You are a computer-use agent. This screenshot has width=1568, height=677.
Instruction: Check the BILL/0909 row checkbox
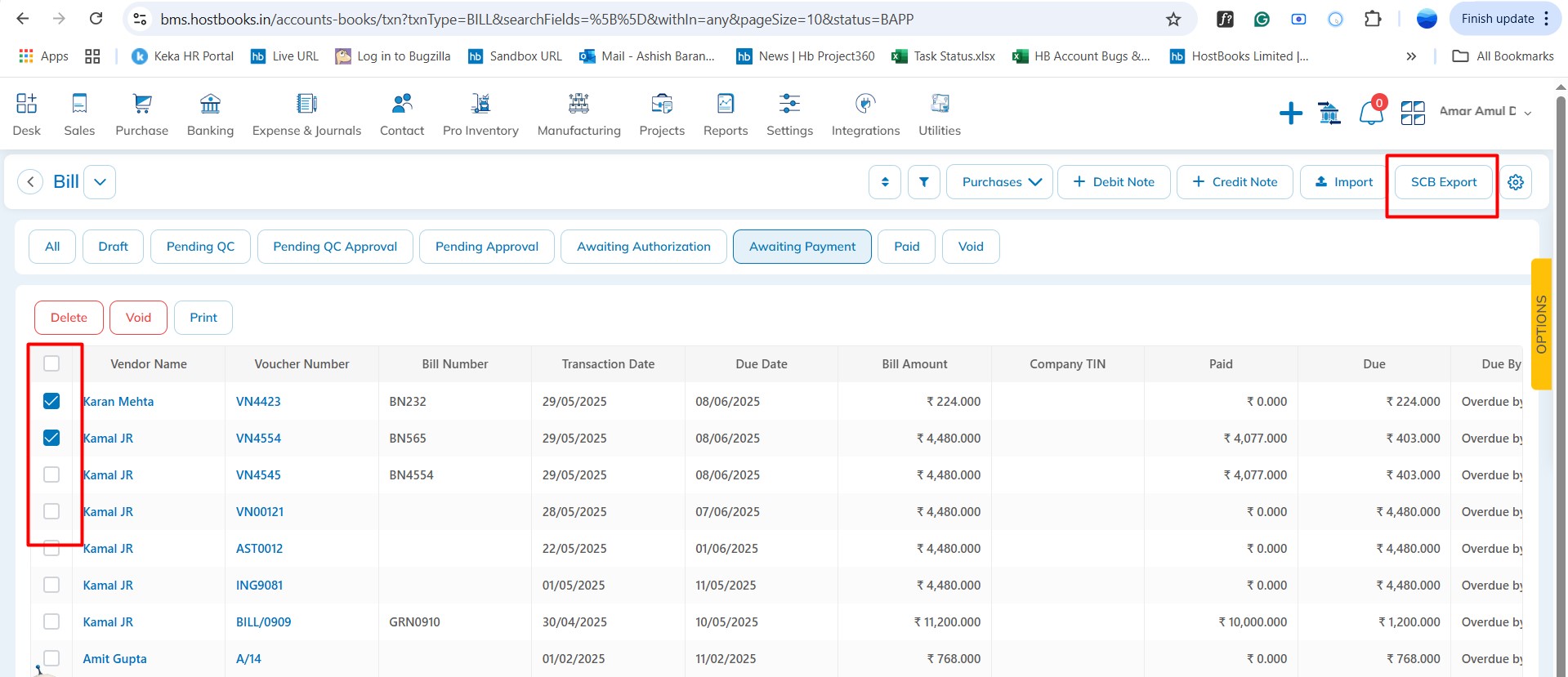pyautogui.click(x=51, y=621)
